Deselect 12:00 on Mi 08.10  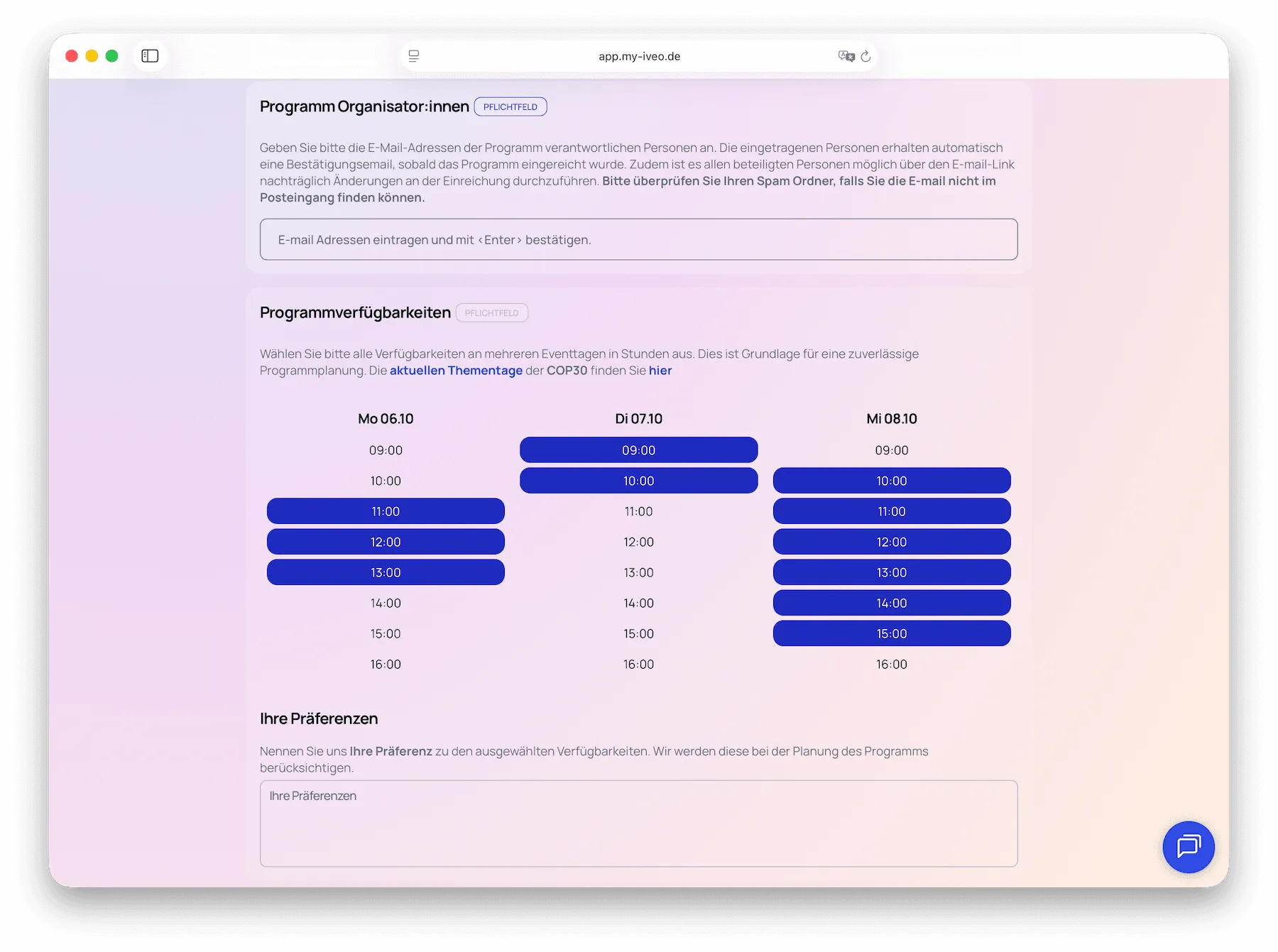click(x=892, y=542)
